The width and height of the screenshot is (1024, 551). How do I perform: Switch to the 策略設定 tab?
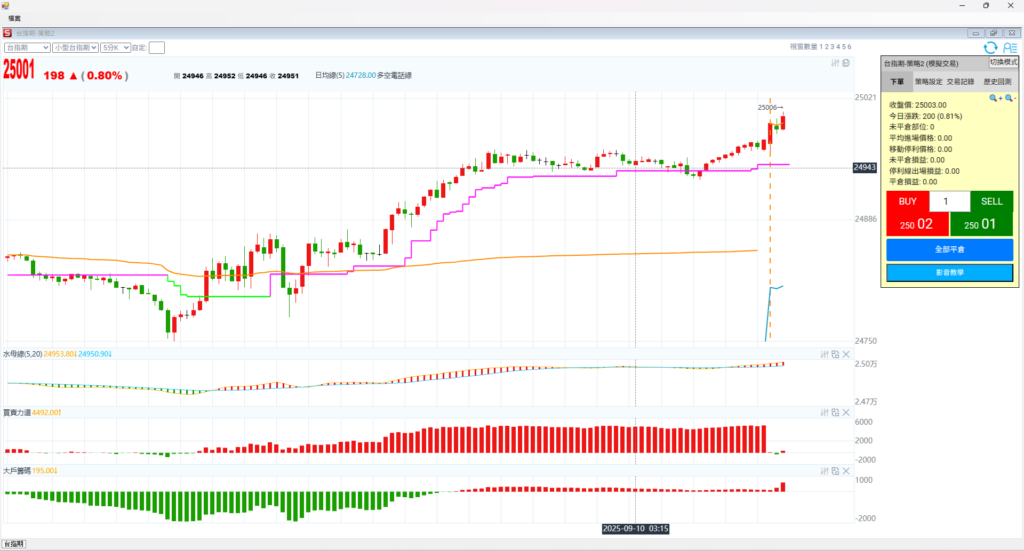[x=929, y=82]
